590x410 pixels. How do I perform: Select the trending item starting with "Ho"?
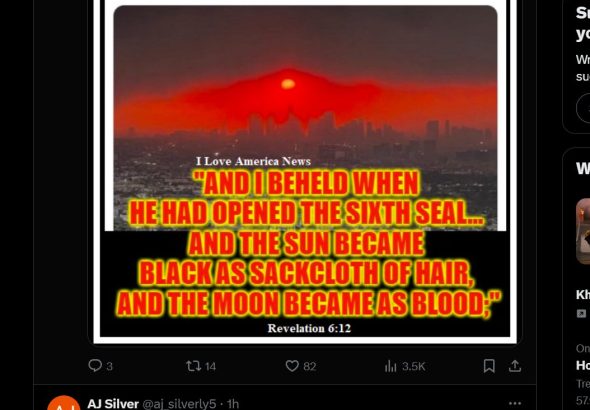point(583,365)
